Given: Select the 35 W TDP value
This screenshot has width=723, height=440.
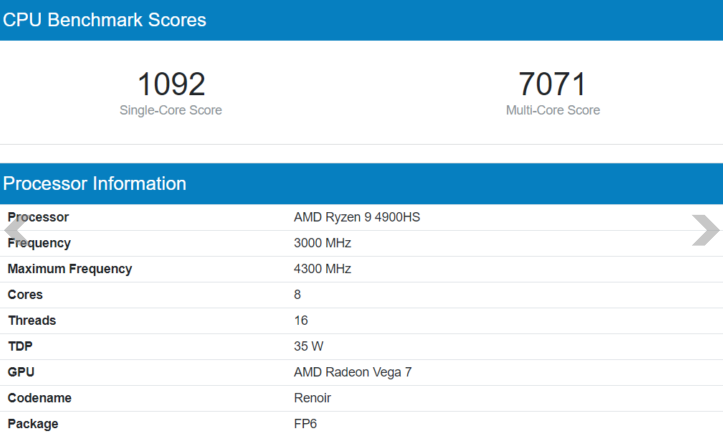Looking at the screenshot, I should (308, 346).
